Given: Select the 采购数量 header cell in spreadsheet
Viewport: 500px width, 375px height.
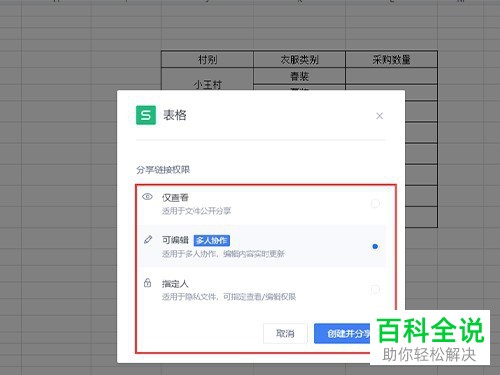Looking at the screenshot, I should (391, 59).
